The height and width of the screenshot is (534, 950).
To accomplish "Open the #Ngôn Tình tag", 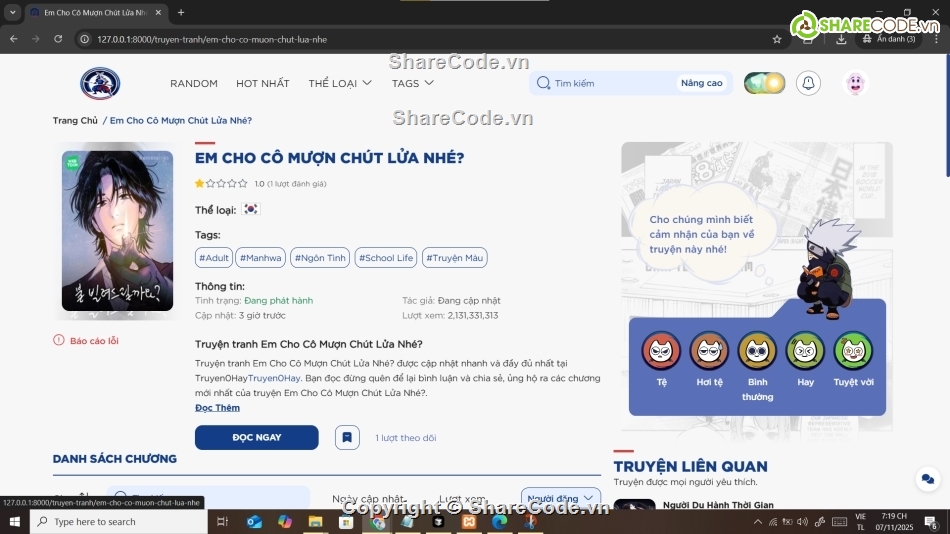I will tap(320, 258).
